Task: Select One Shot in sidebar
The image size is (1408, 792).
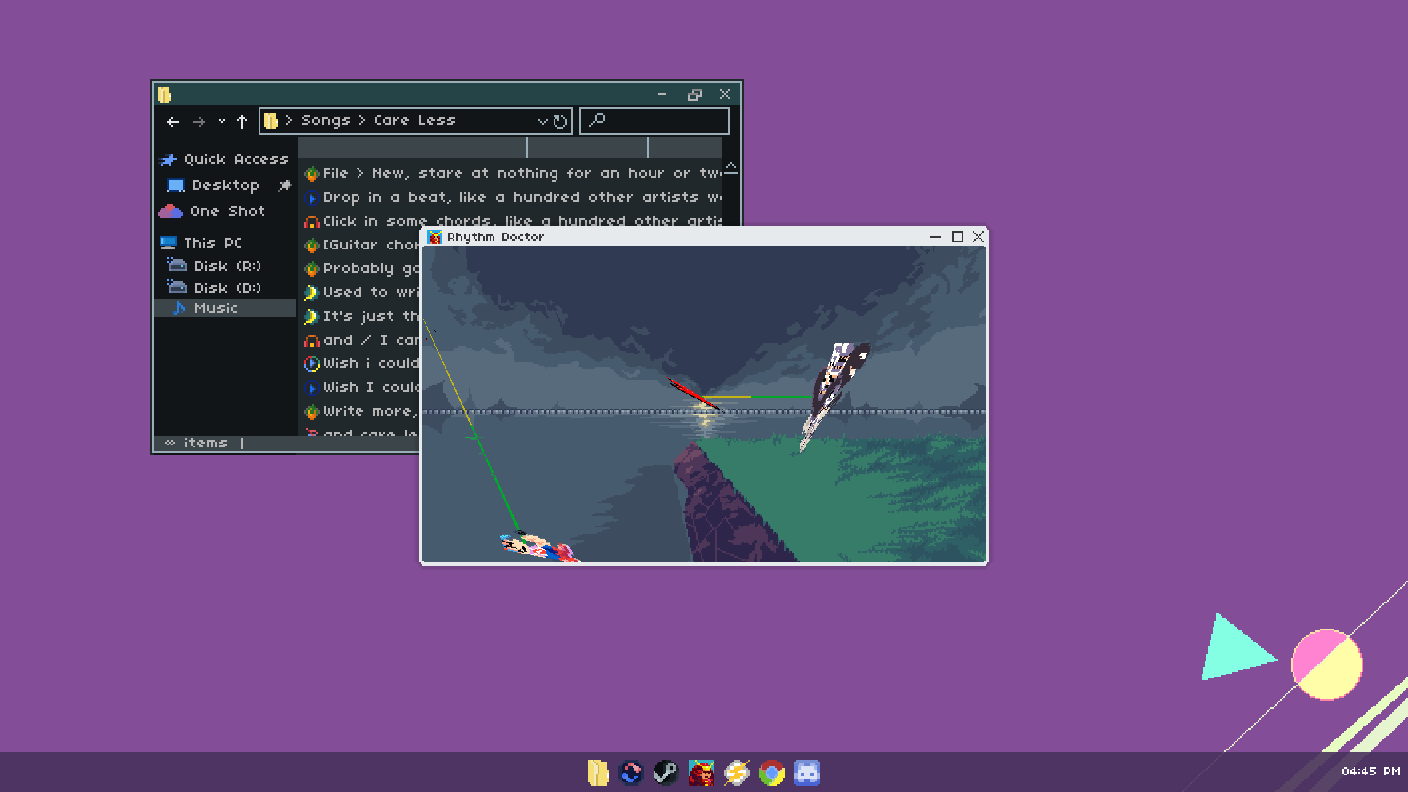Action: pyautogui.click(x=227, y=211)
